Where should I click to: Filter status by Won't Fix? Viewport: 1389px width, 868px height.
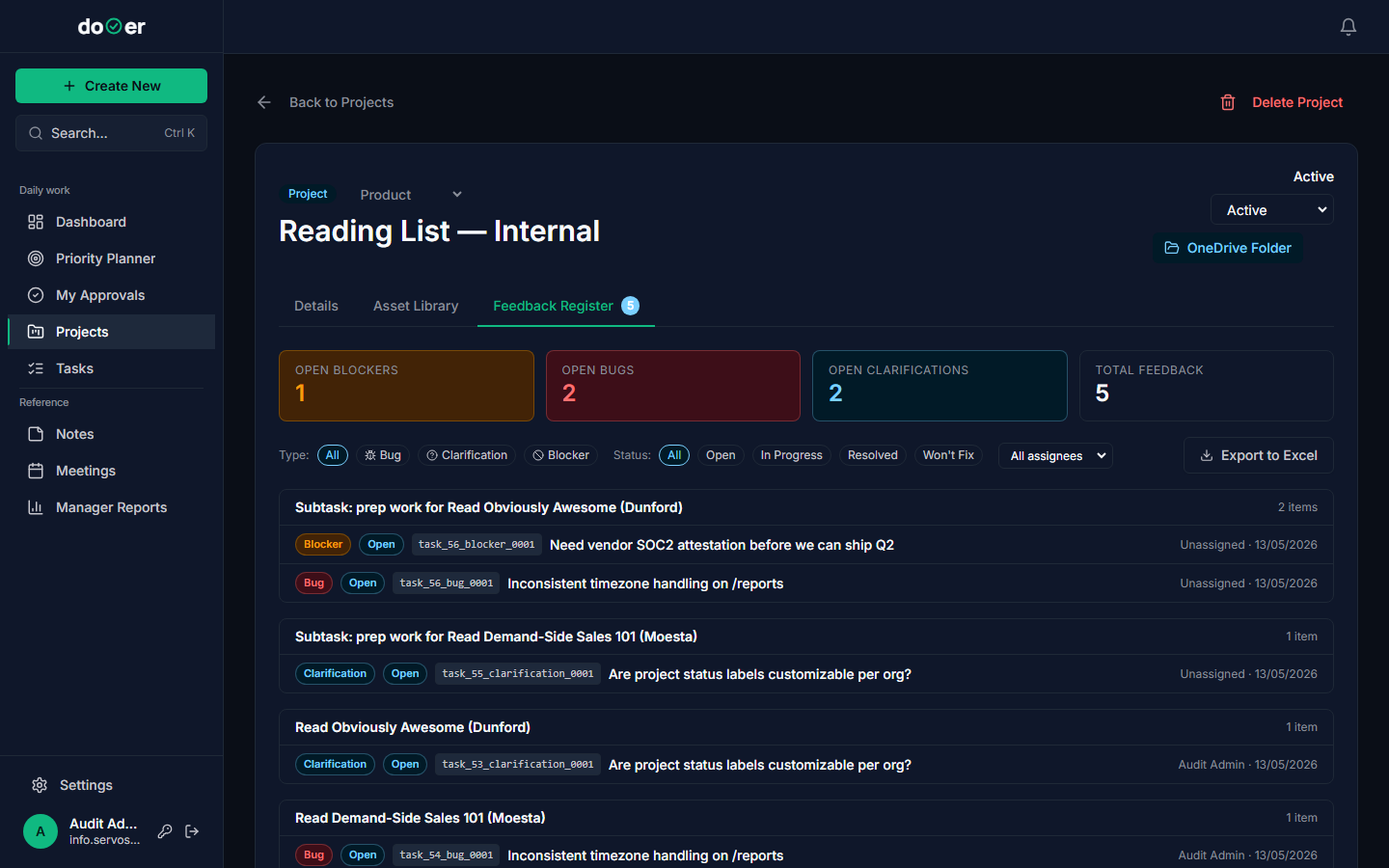click(x=948, y=455)
